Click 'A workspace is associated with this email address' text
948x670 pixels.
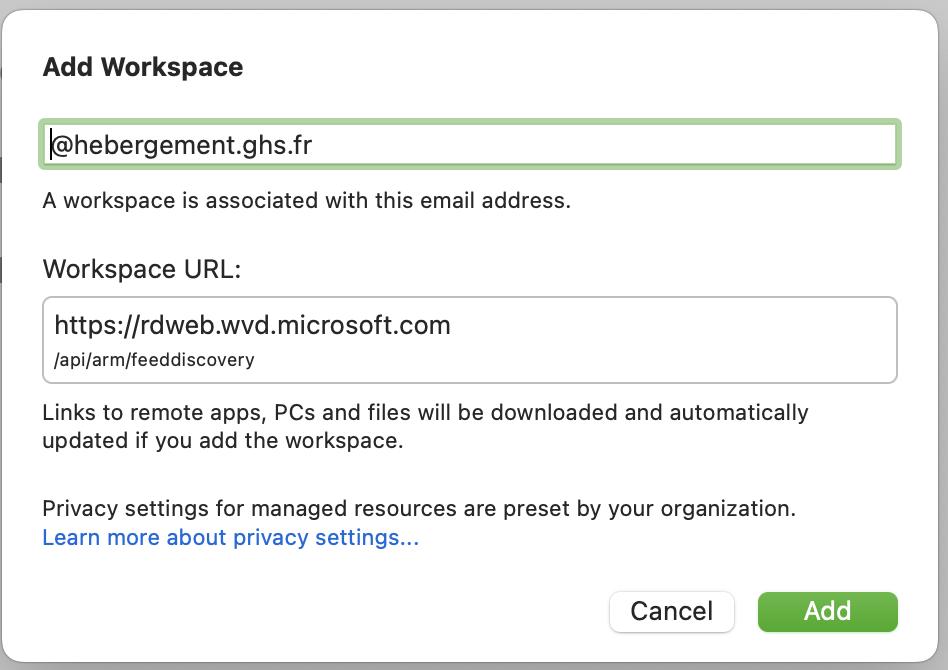[307, 200]
